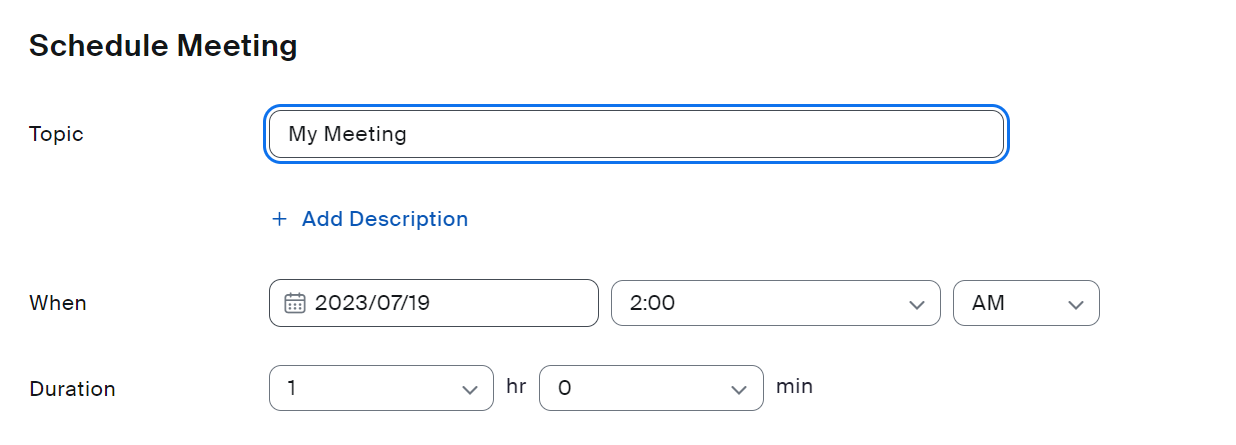Expand the duration hours dropdown showing 1

point(382,388)
